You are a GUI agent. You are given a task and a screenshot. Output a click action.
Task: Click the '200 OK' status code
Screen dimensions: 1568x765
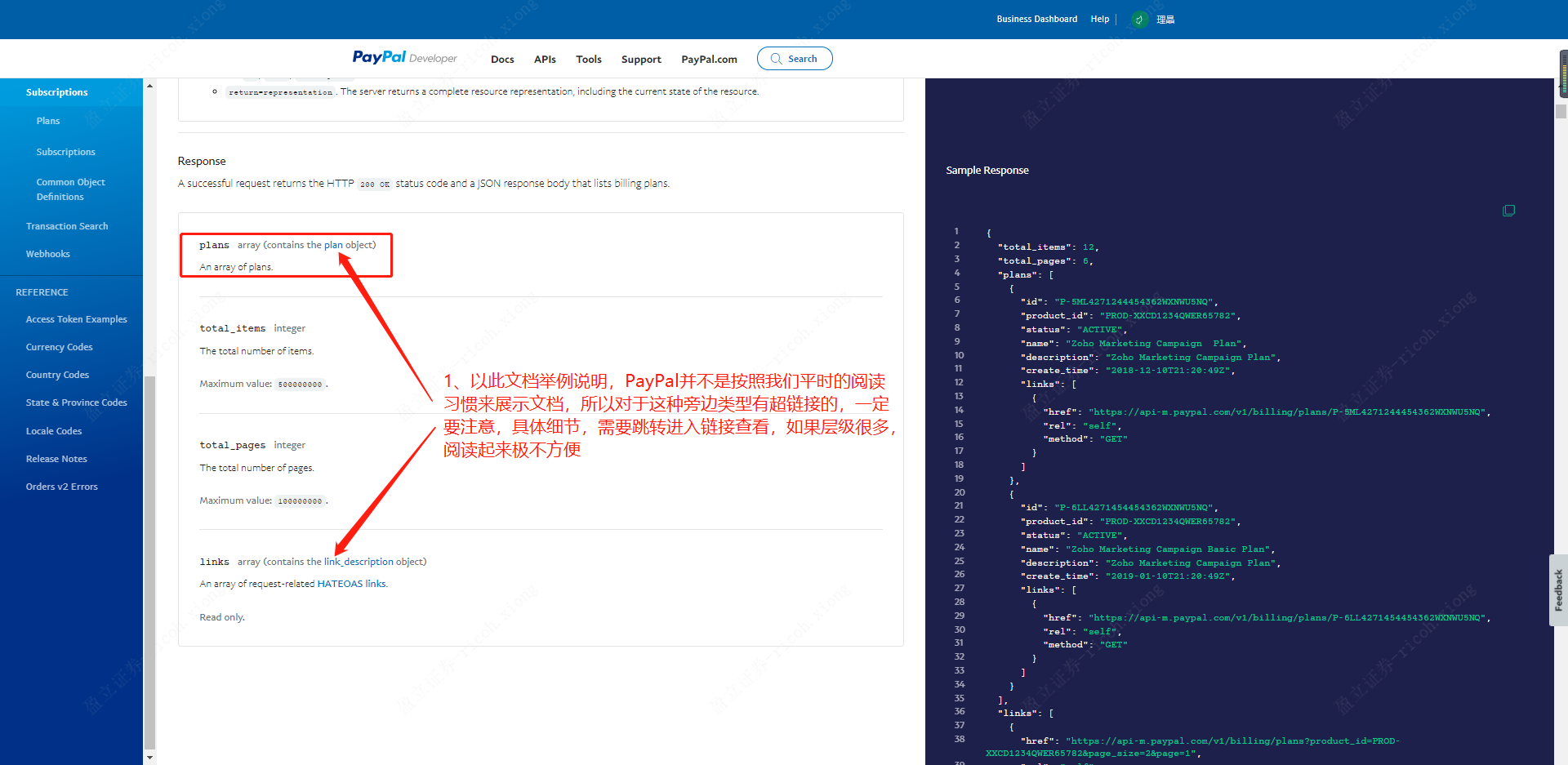(x=375, y=185)
